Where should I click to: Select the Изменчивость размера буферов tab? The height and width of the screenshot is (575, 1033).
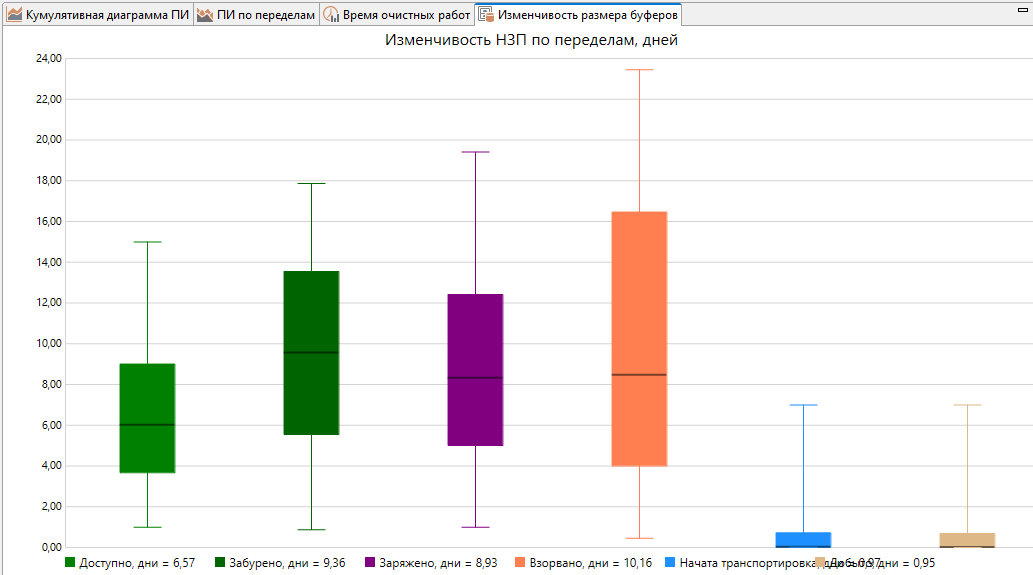click(578, 14)
